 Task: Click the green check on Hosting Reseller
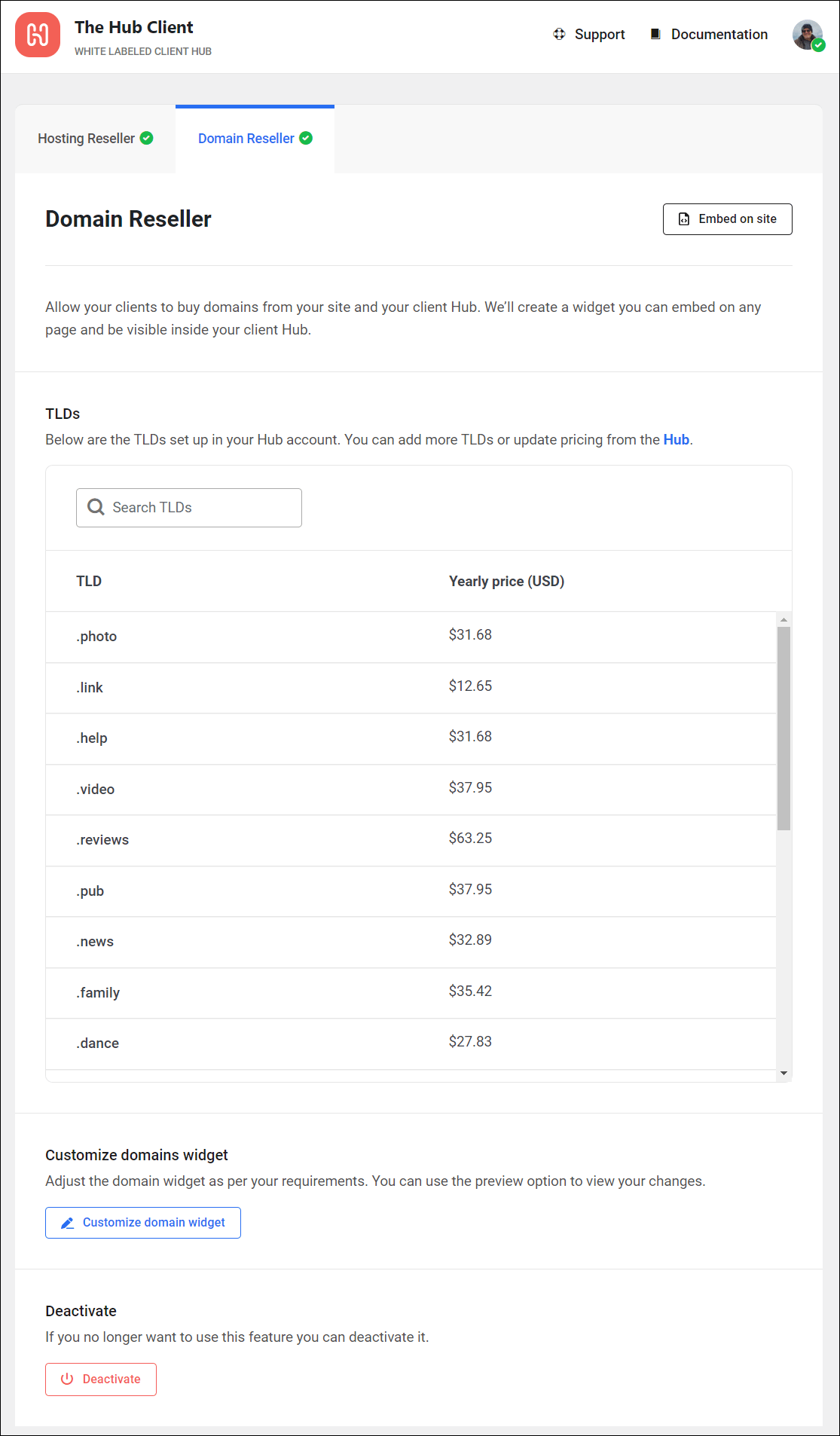pyautogui.click(x=147, y=138)
